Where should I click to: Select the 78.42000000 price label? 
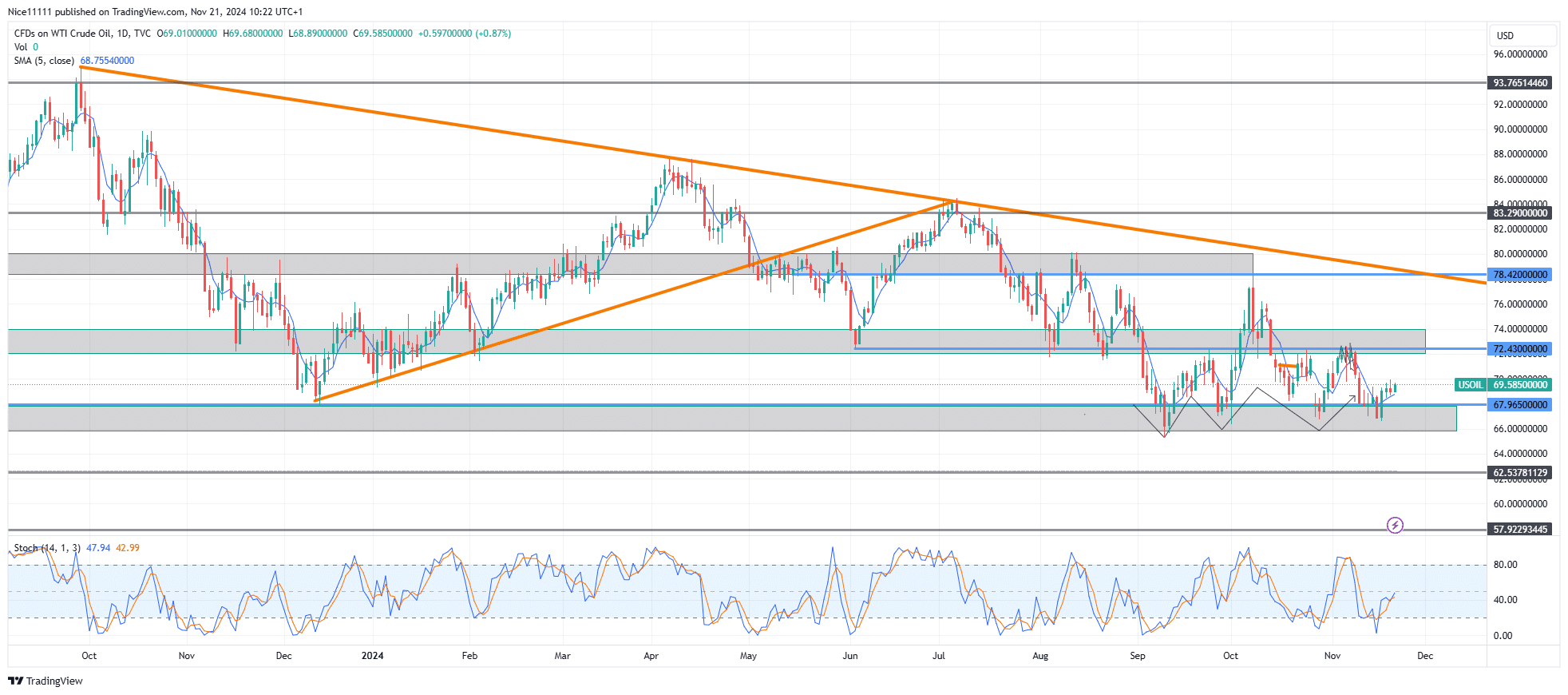[1520, 275]
